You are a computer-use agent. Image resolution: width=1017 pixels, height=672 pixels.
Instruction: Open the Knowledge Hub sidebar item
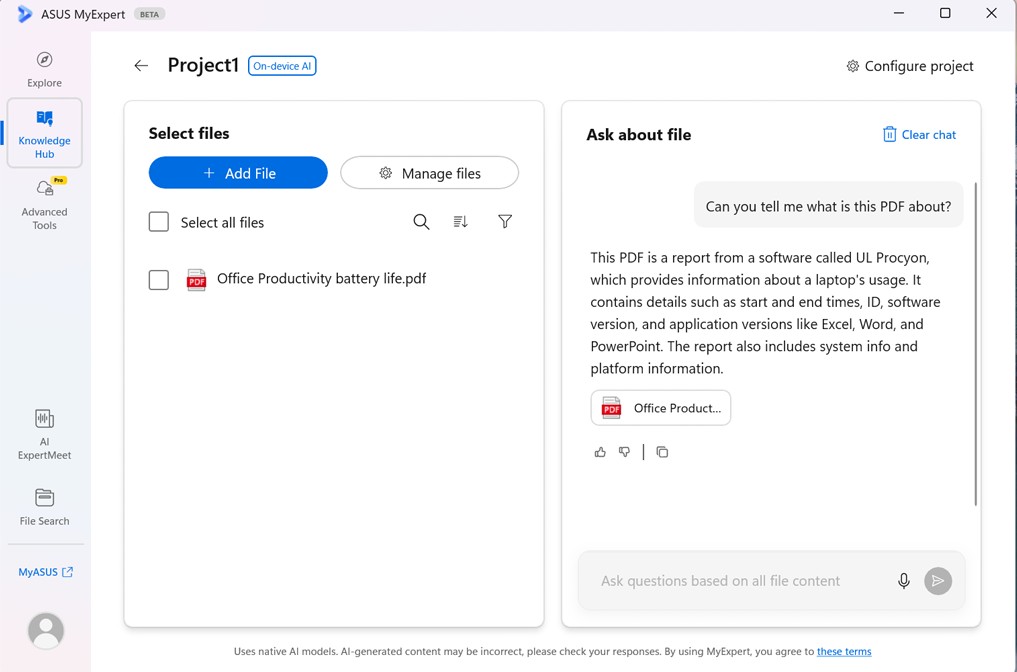44,133
